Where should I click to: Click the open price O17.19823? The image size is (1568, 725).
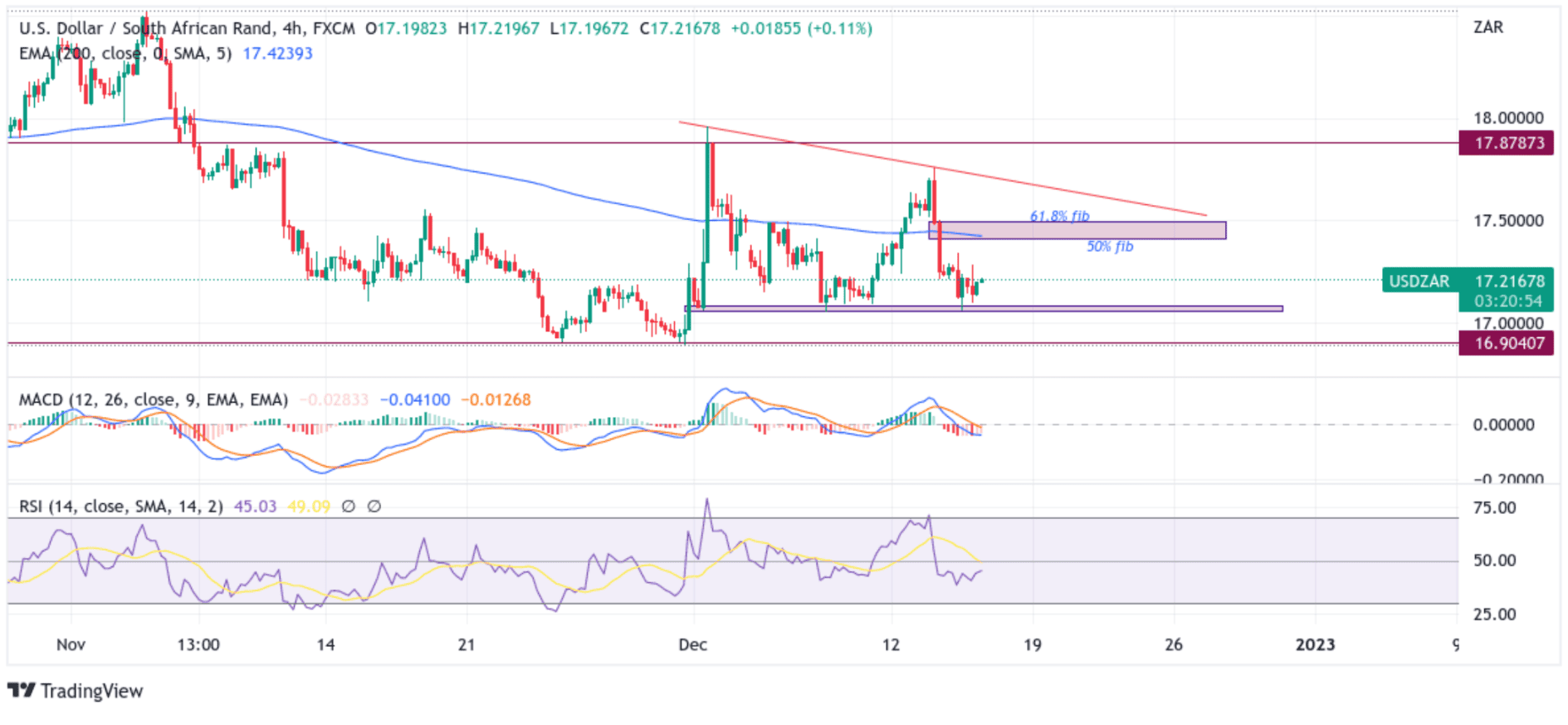coord(406,28)
